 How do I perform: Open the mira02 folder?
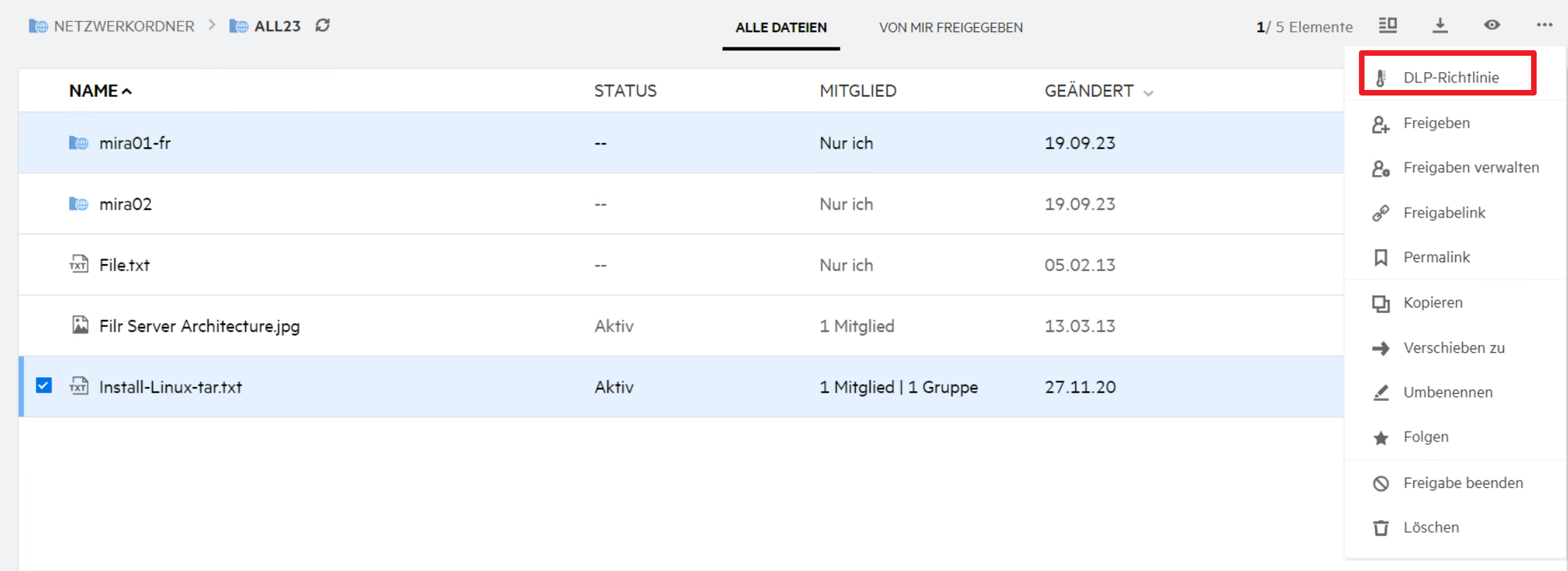(125, 204)
